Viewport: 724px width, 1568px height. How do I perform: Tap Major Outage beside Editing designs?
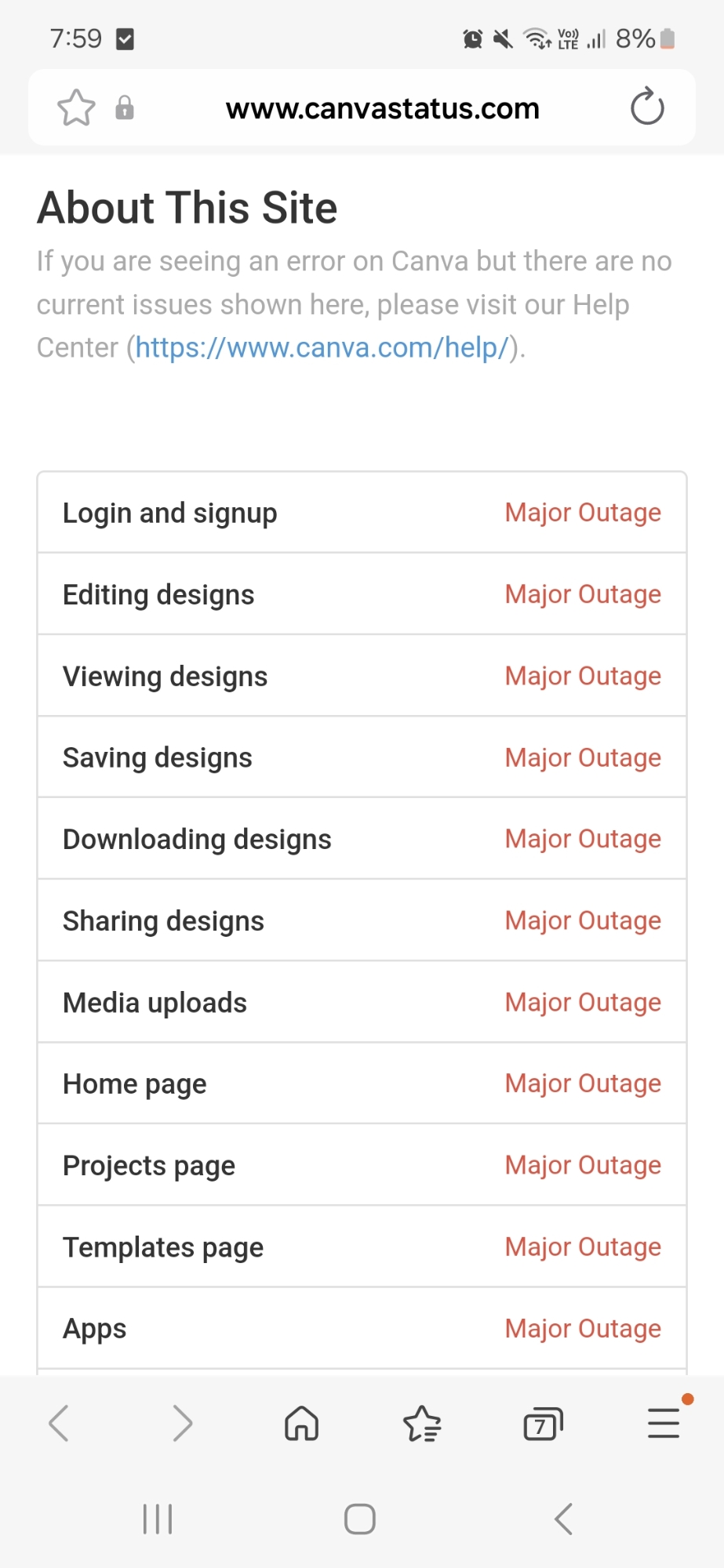click(x=583, y=594)
